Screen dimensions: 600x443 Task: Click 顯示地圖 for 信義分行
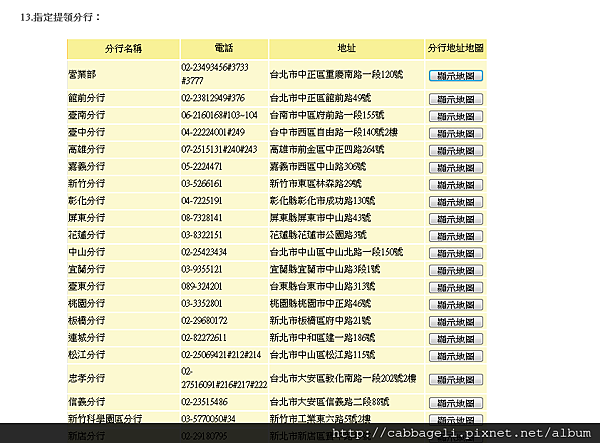coord(456,403)
